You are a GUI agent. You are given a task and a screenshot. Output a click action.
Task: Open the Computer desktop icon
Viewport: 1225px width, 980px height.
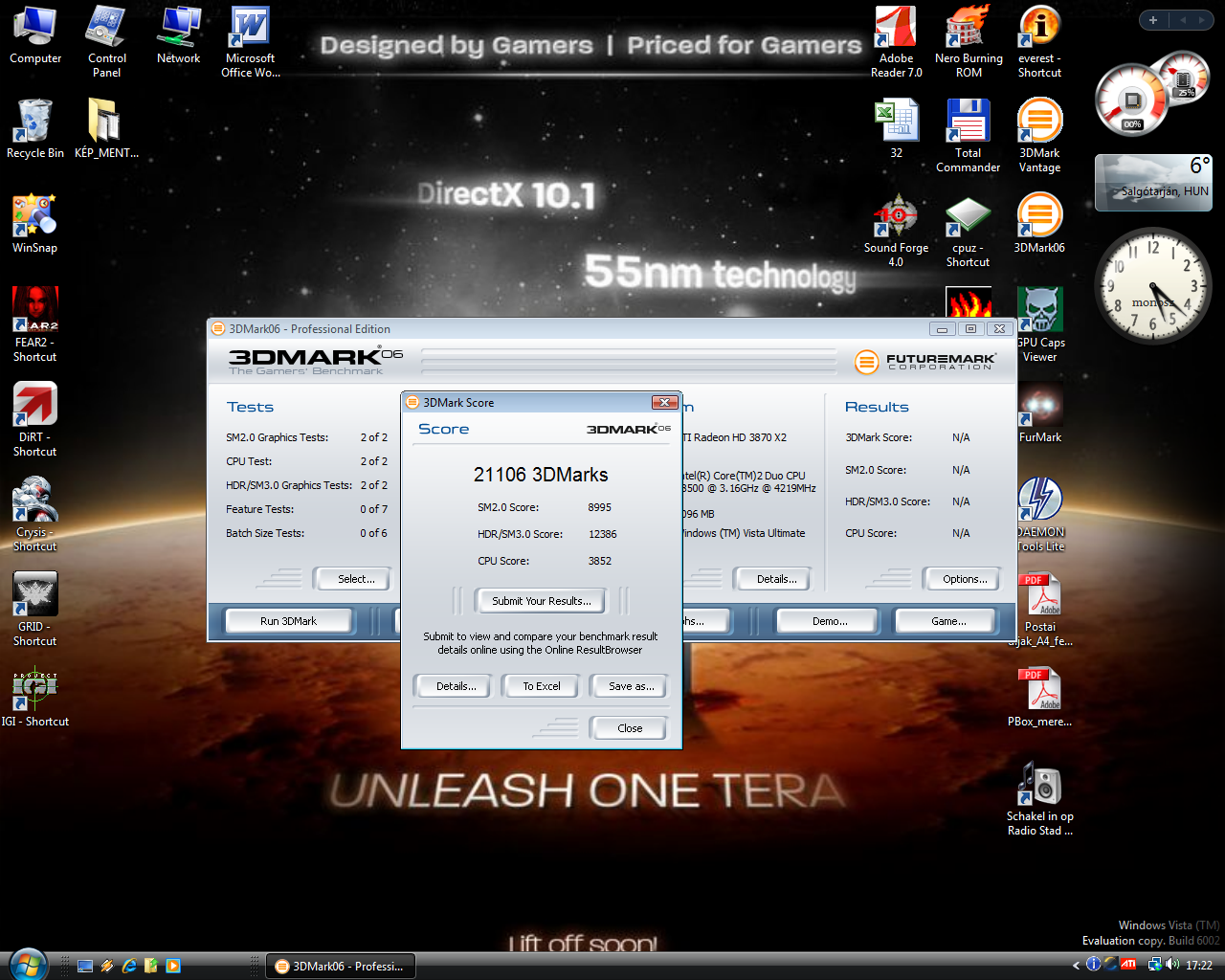[x=35, y=35]
